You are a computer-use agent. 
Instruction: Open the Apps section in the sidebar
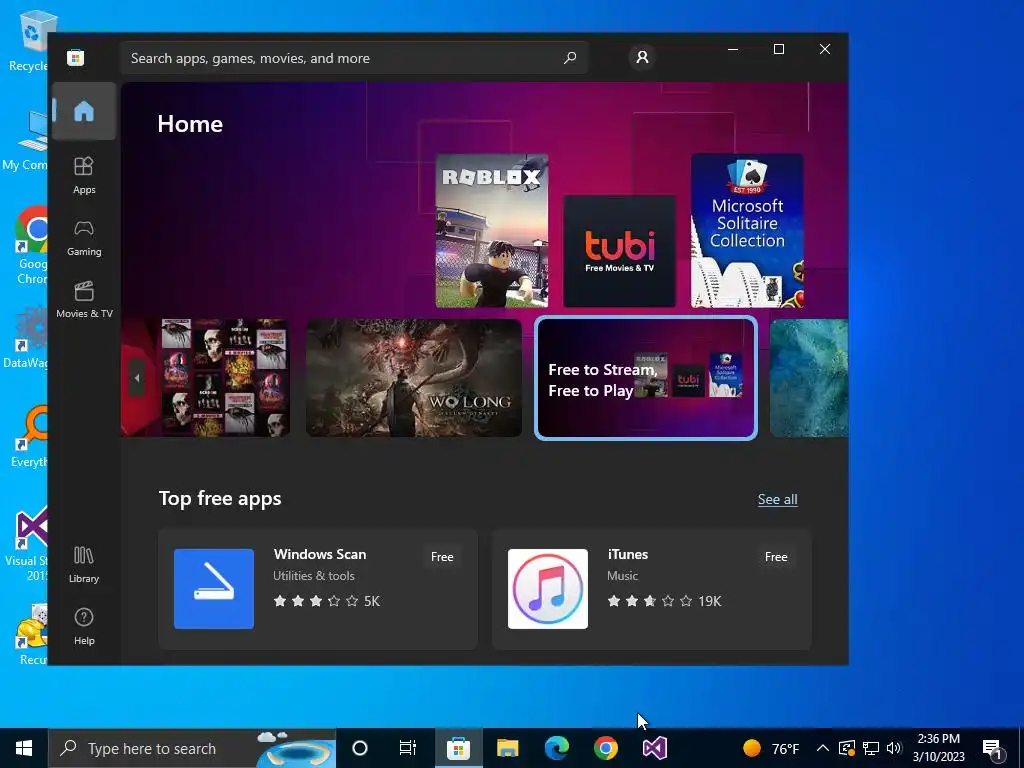[x=84, y=175]
